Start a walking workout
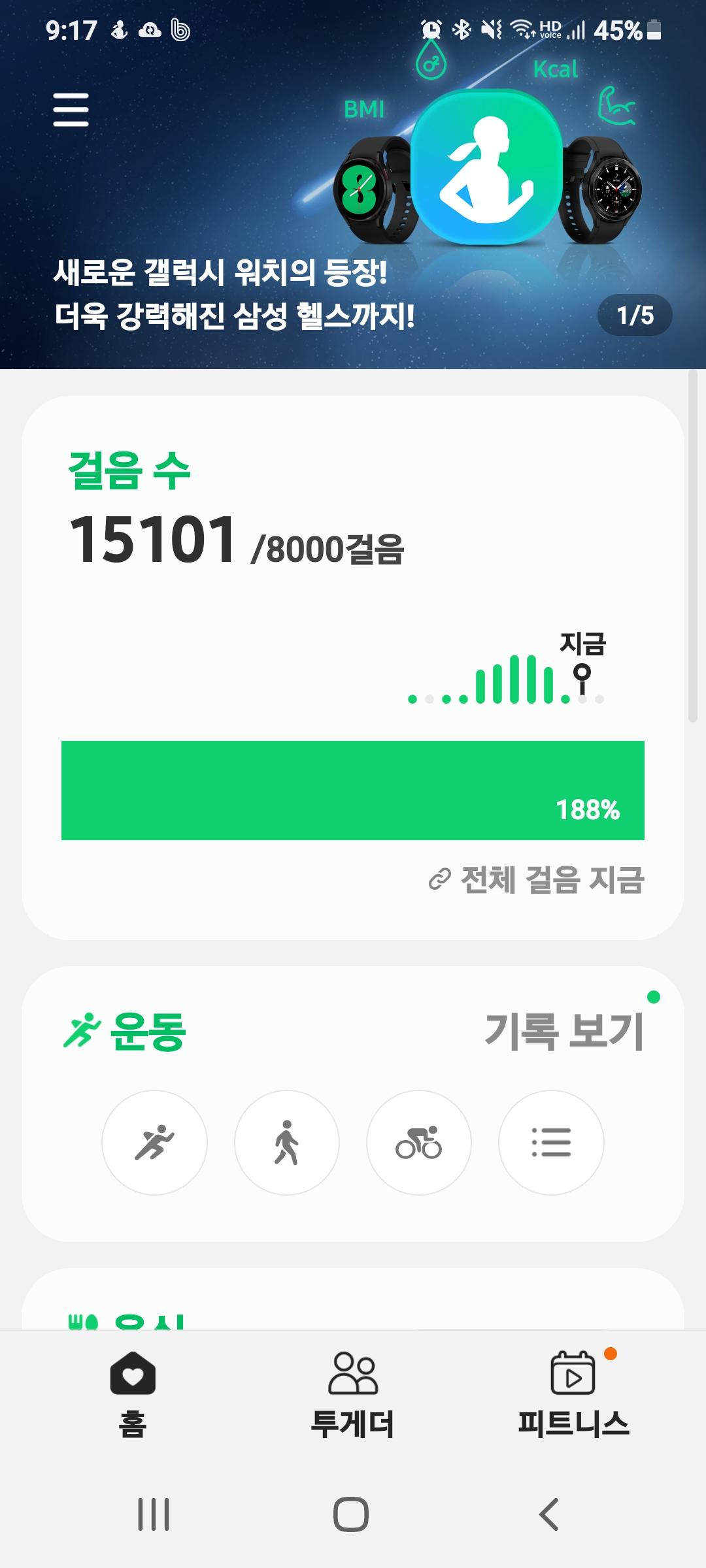Screen dimensions: 706x1568 tap(287, 1143)
